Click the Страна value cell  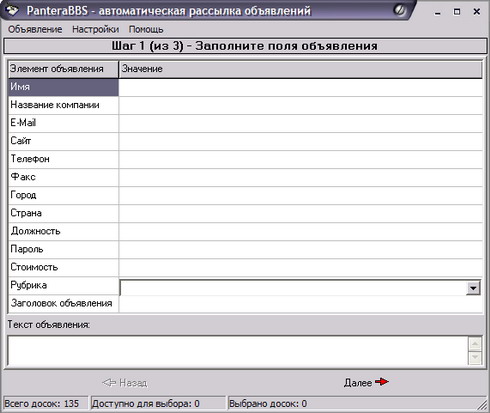click(x=301, y=213)
